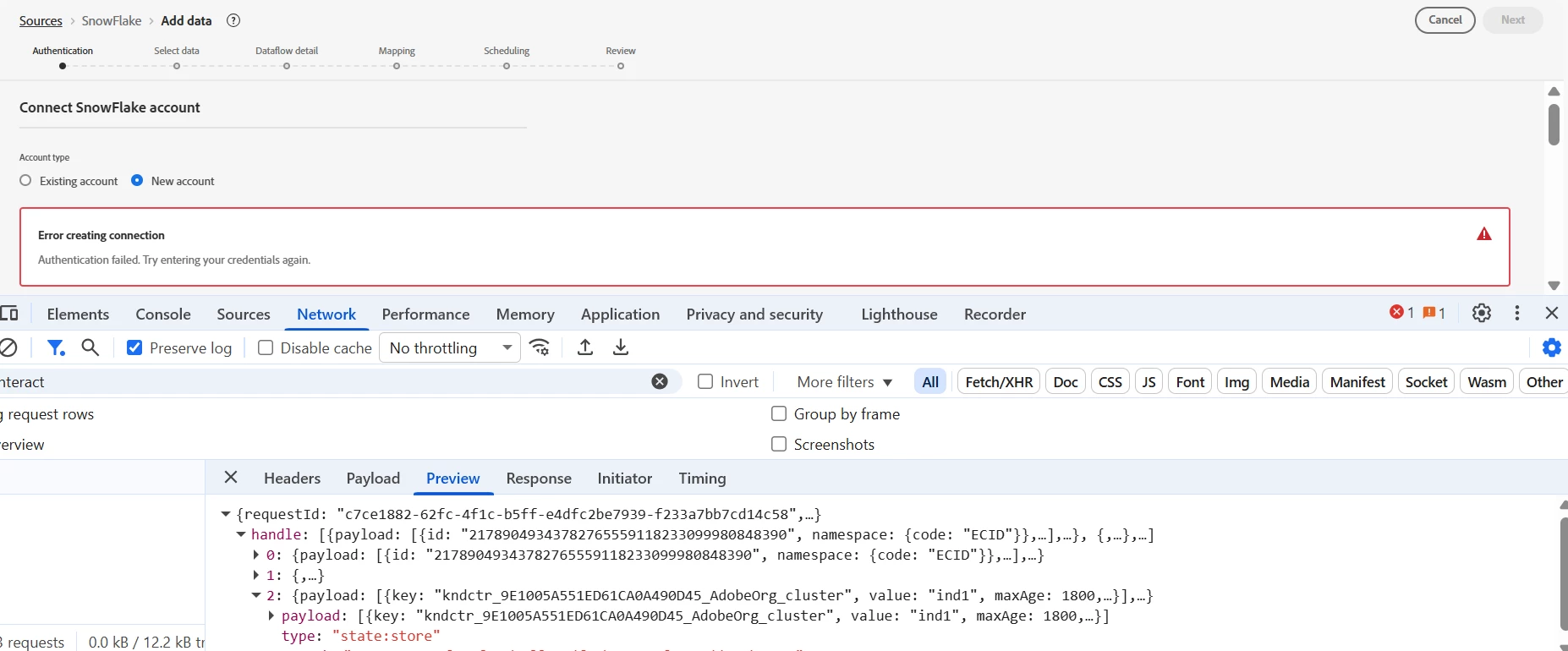This screenshot has height=651, width=1568.
Task: Filter requests by JS type
Action: pyautogui.click(x=1149, y=381)
